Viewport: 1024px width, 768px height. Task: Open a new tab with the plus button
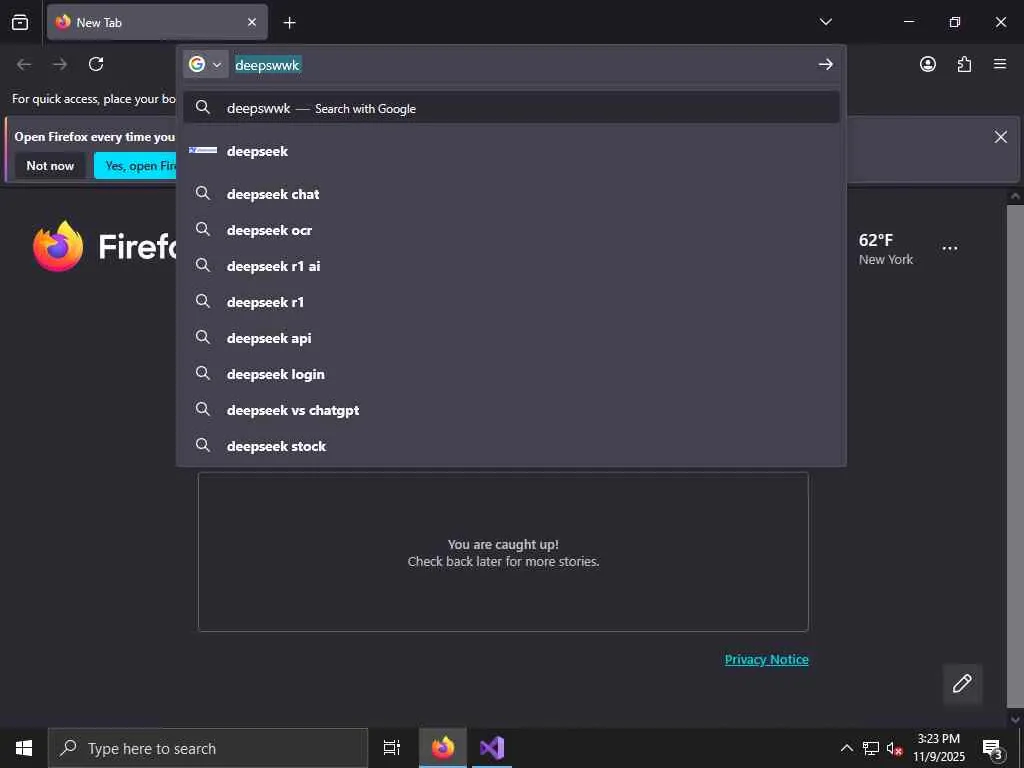[x=289, y=23]
